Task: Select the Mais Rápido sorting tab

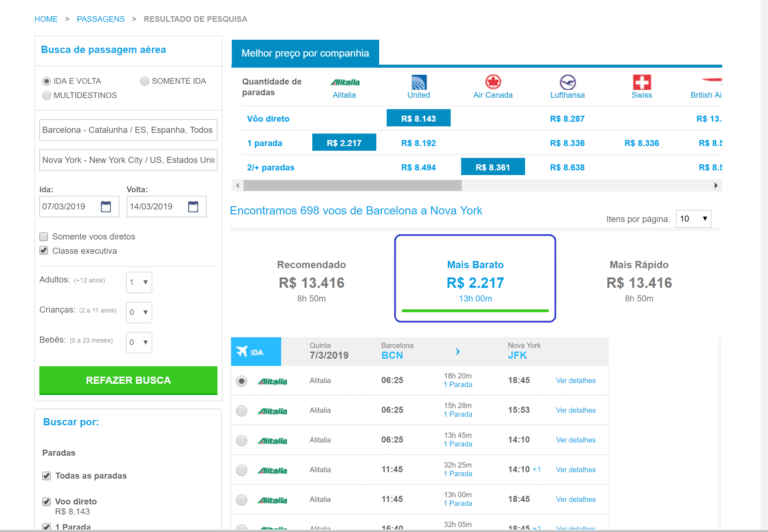Action: tap(639, 277)
